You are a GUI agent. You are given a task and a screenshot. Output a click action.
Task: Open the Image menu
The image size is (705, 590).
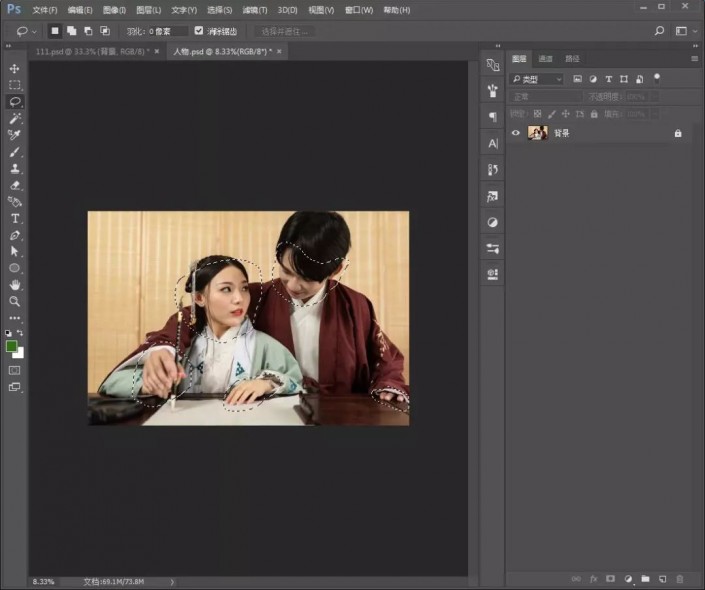pyautogui.click(x=114, y=10)
